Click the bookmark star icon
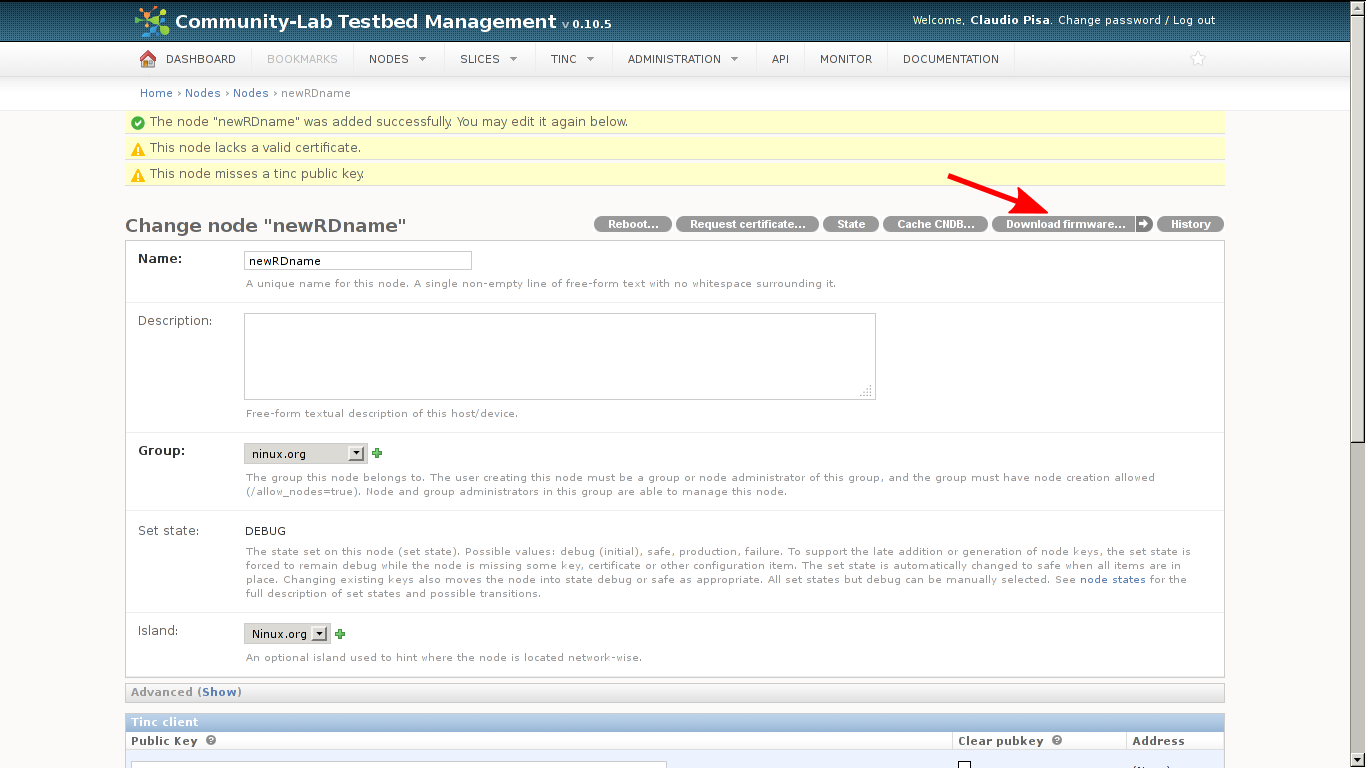Screen dimensions: 1366x768 [1198, 59]
